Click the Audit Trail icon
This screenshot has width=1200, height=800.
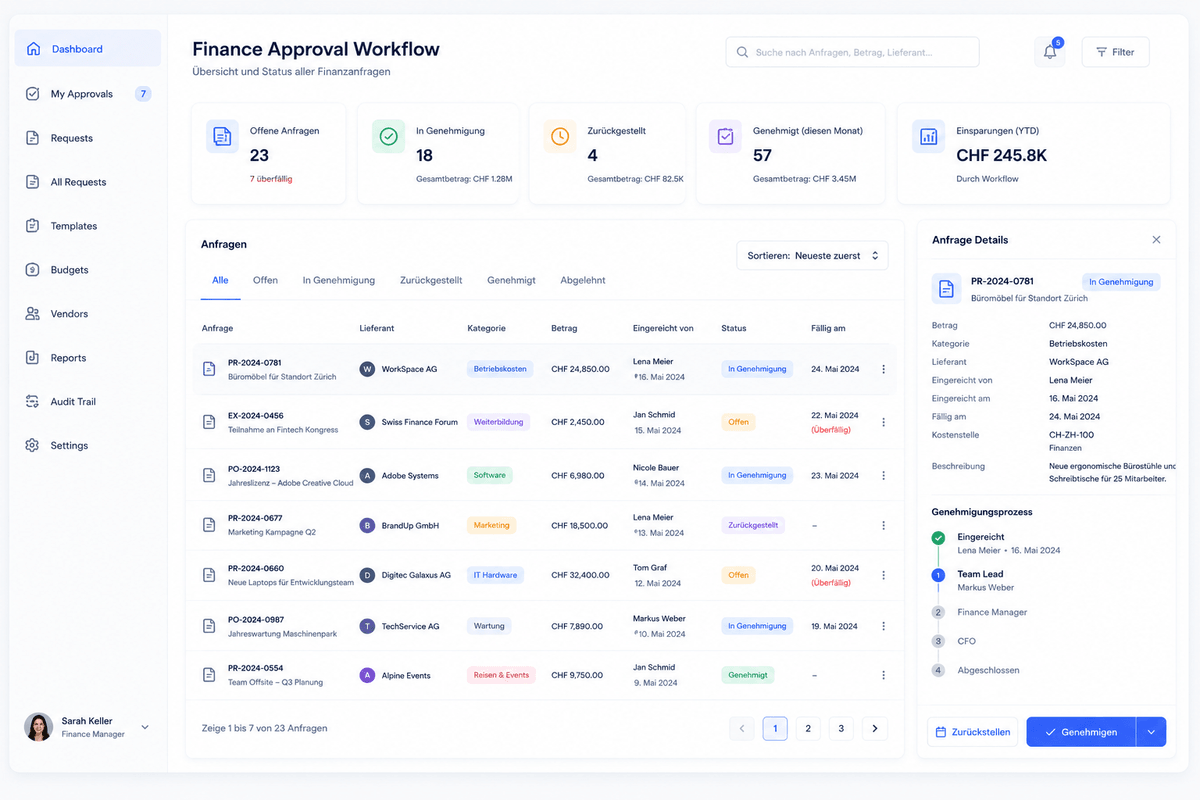pos(33,402)
